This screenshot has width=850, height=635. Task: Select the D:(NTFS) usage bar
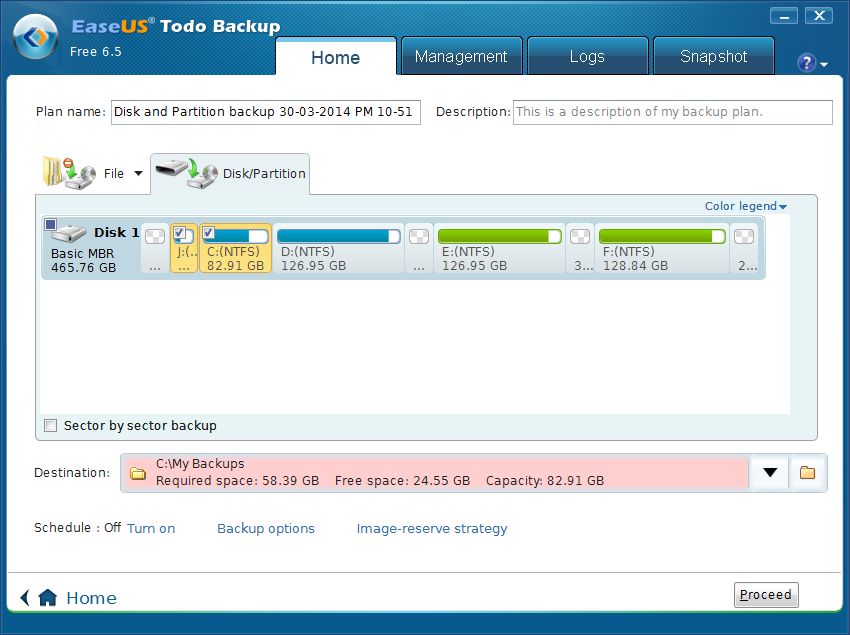point(339,236)
